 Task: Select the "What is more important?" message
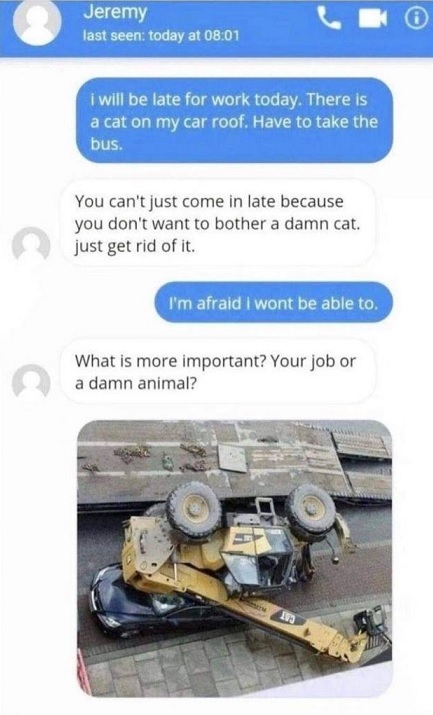[x=218, y=371]
